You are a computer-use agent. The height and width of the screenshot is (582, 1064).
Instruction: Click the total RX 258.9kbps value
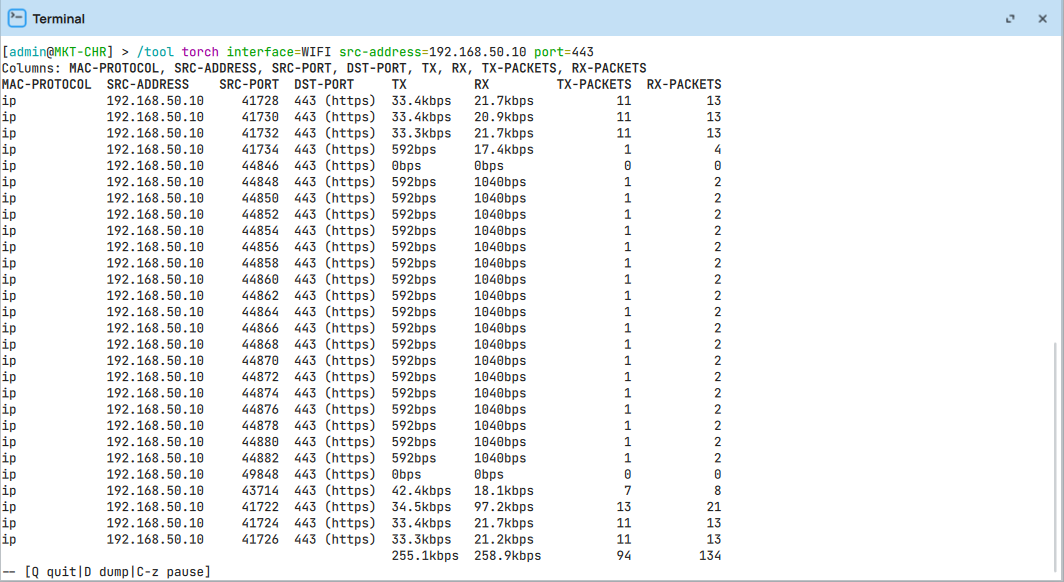[507, 556]
